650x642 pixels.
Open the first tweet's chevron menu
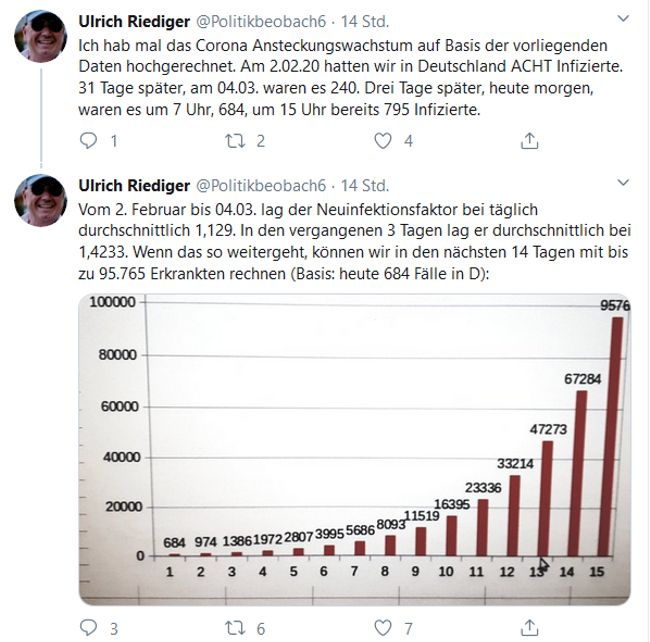(623, 18)
